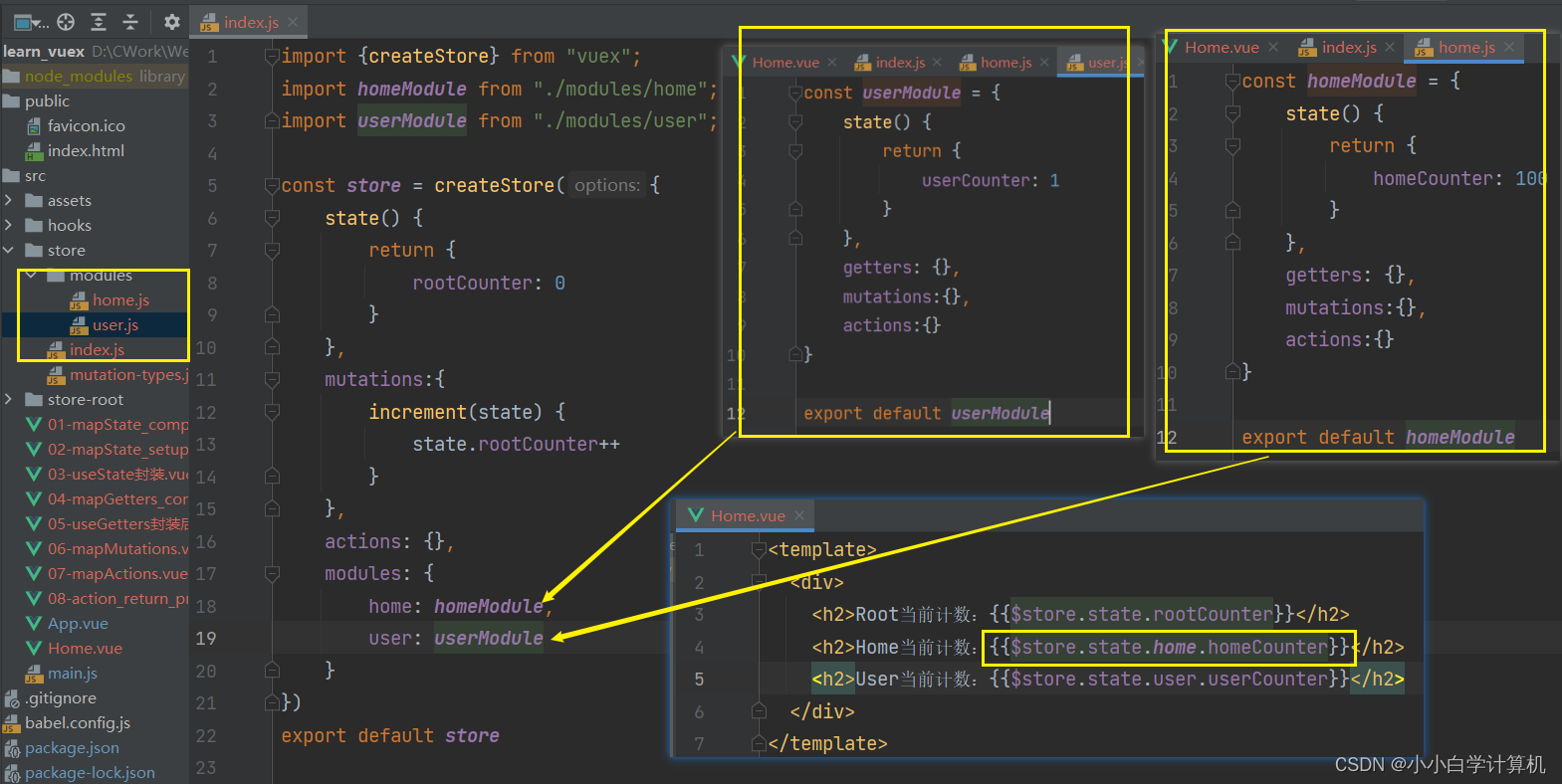
Task: Close Home.vue tab in right editor panel
Action: (1273, 47)
